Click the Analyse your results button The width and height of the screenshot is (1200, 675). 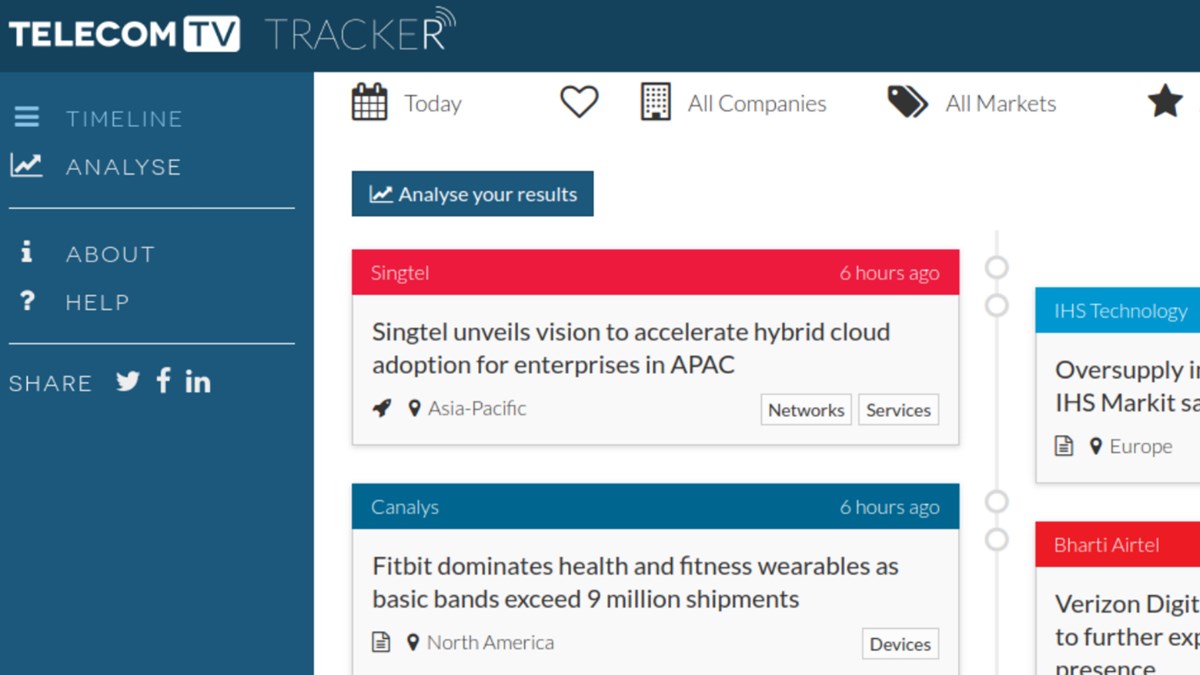click(472, 194)
